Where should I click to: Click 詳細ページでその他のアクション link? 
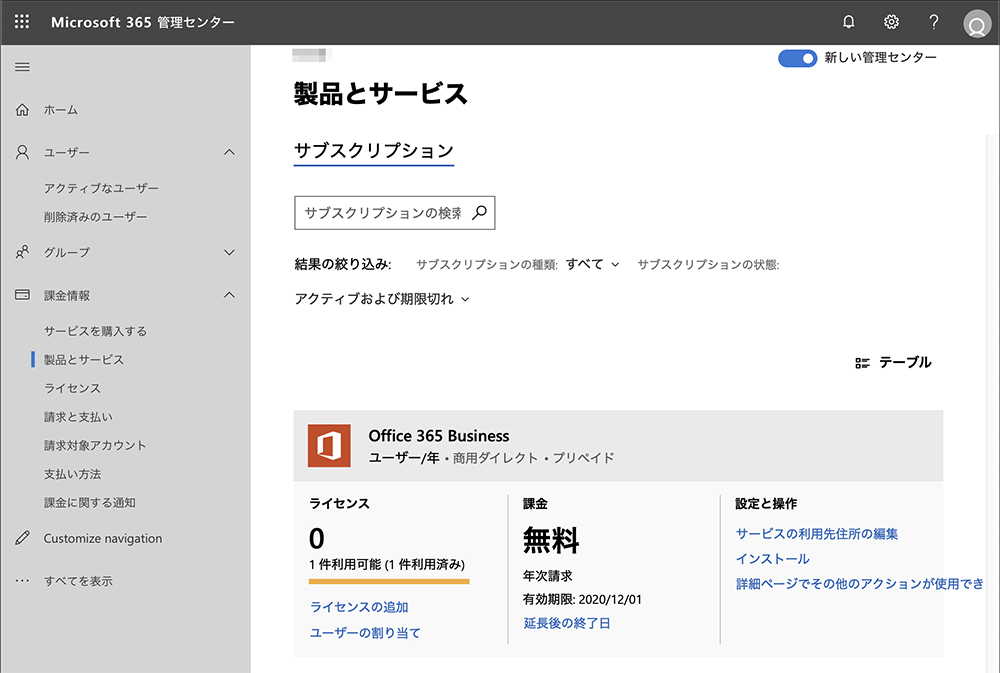coord(860,584)
